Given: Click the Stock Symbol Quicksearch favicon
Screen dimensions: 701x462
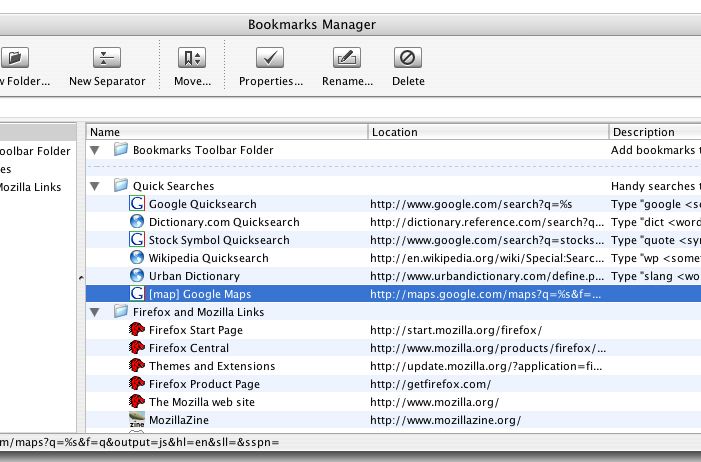Looking at the screenshot, I should click(x=137, y=239).
